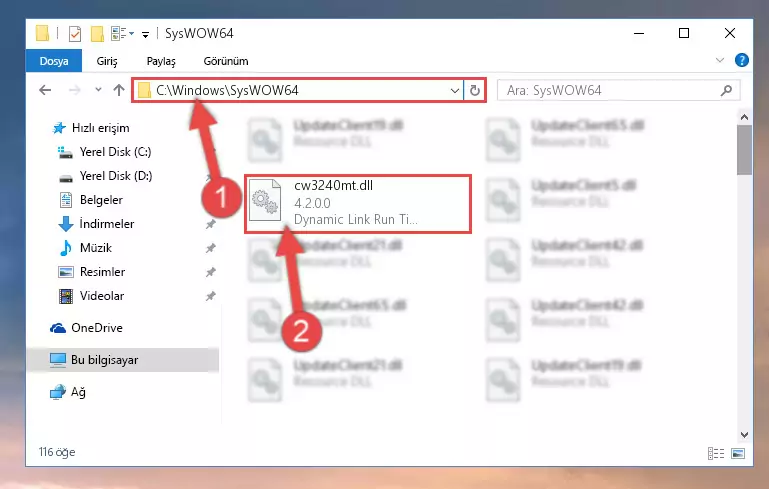This screenshot has width=769, height=489.
Task: Click the cw3240mt.dll gear file icon
Action: [265, 200]
